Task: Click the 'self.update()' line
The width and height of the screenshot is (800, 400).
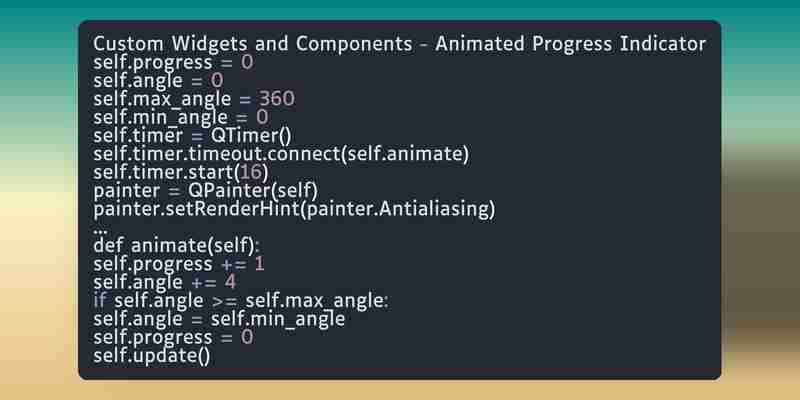Action: click(152, 357)
